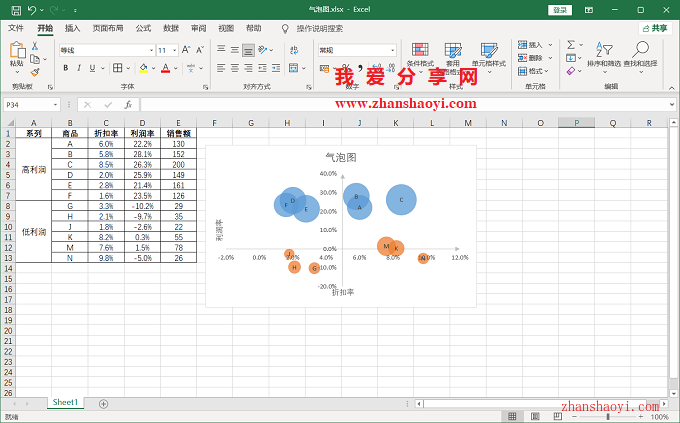This screenshot has width=680, height=423.
Task: Toggle underline formatting
Action: (92, 68)
